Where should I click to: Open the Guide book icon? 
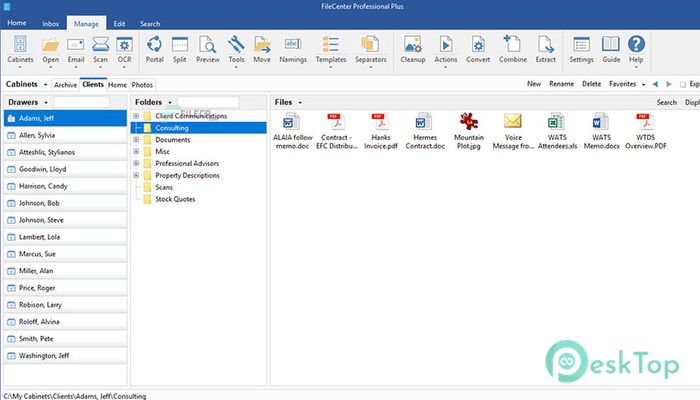coord(611,50)
